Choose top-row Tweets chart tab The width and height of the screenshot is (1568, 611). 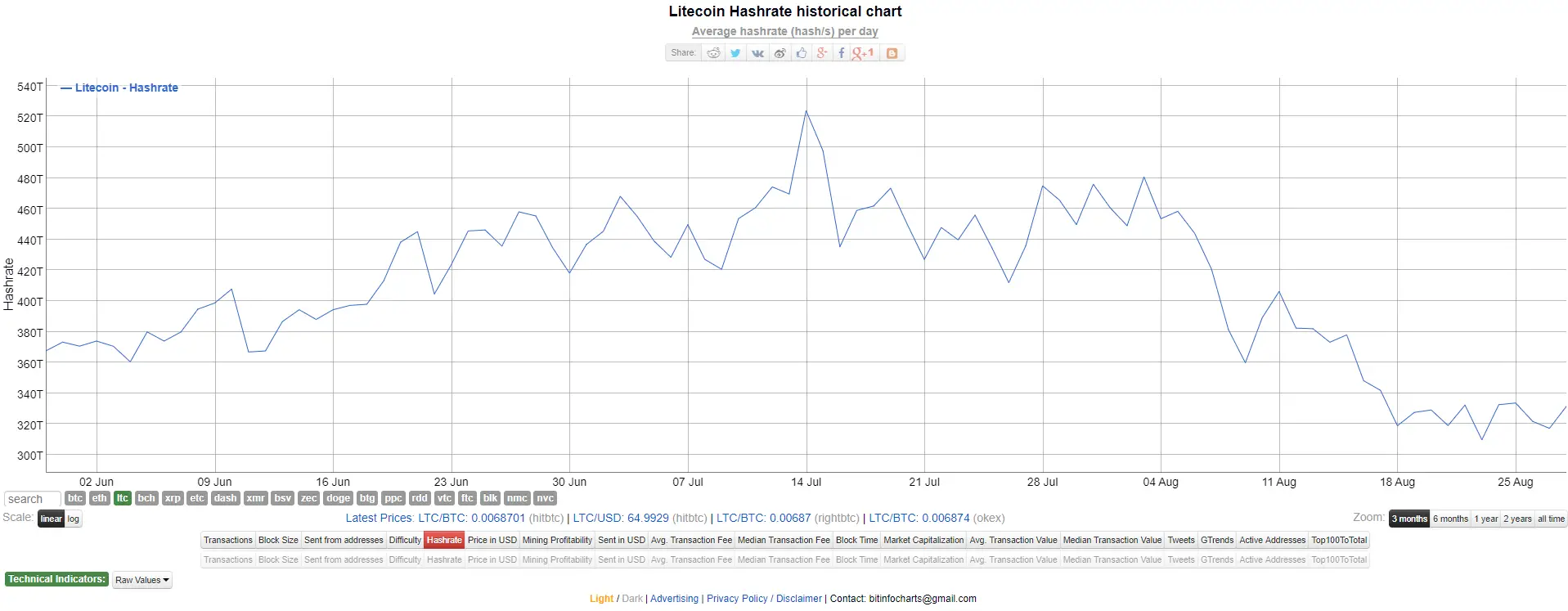coord(1180,540)
